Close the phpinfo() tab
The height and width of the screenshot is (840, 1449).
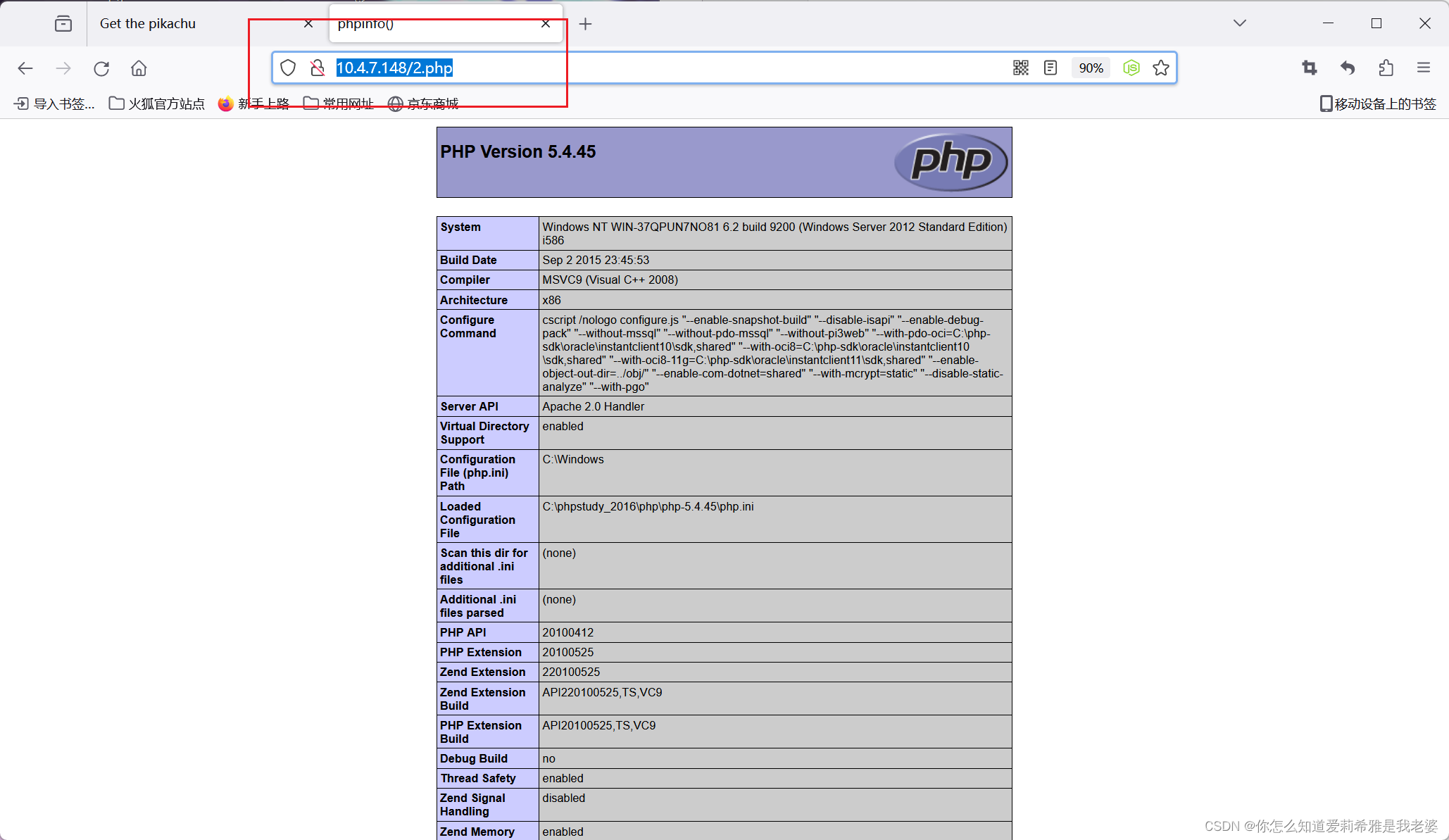click(546, 23)
